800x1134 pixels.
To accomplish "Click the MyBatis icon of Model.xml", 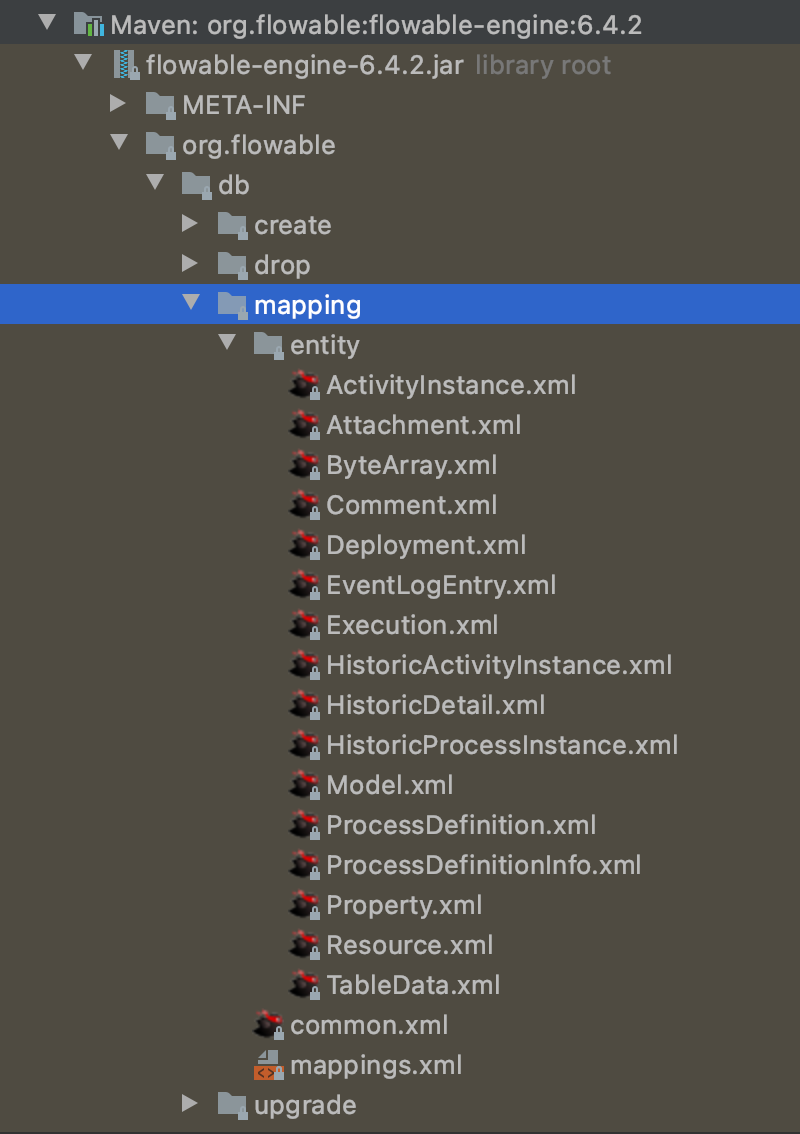I will [x=305, y=785].
